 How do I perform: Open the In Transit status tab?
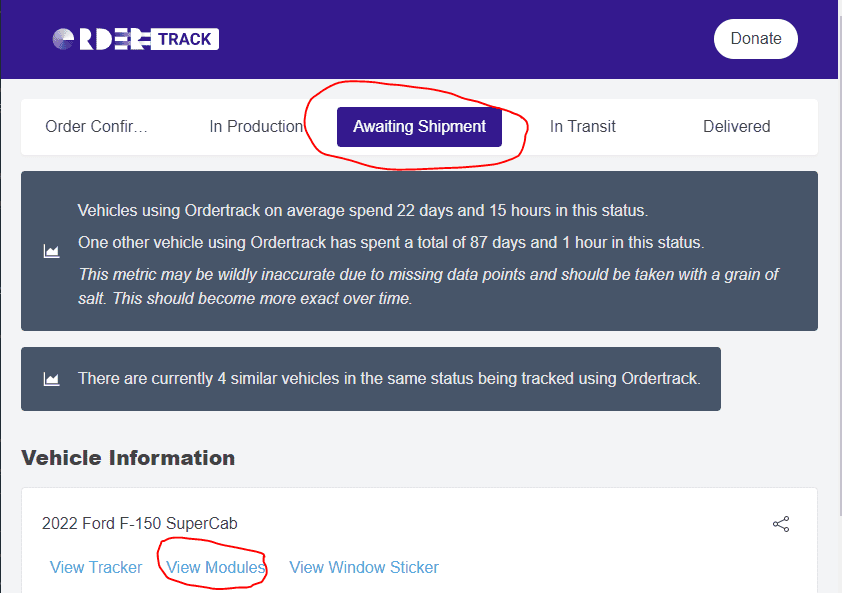(582, 127)
